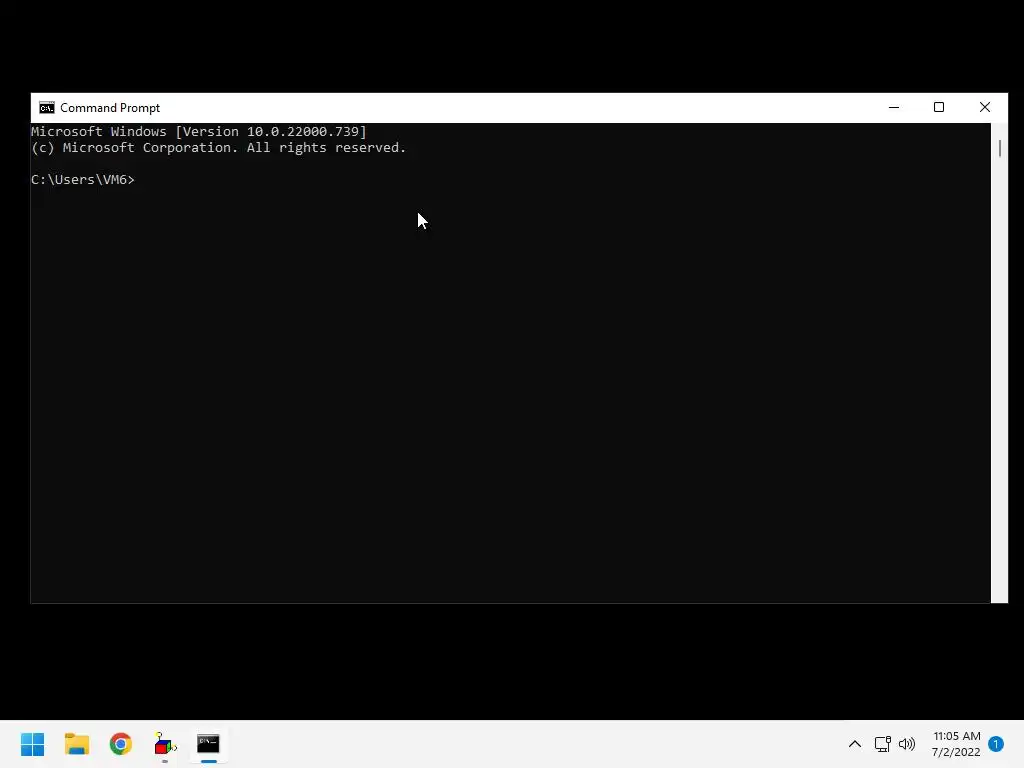Click the Command Prompt vertical scrollbar thumb

1000,148
